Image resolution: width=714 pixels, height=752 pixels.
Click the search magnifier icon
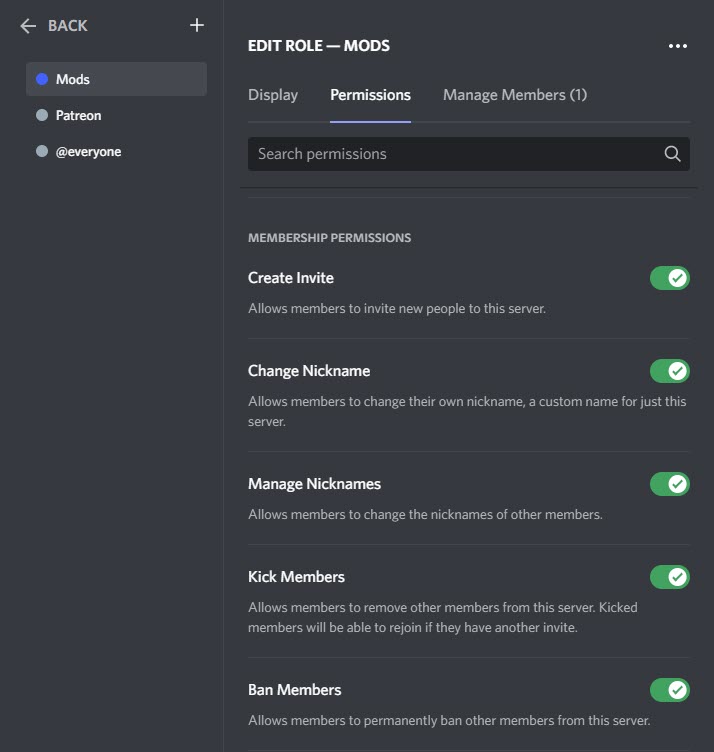tap(672, 154)
